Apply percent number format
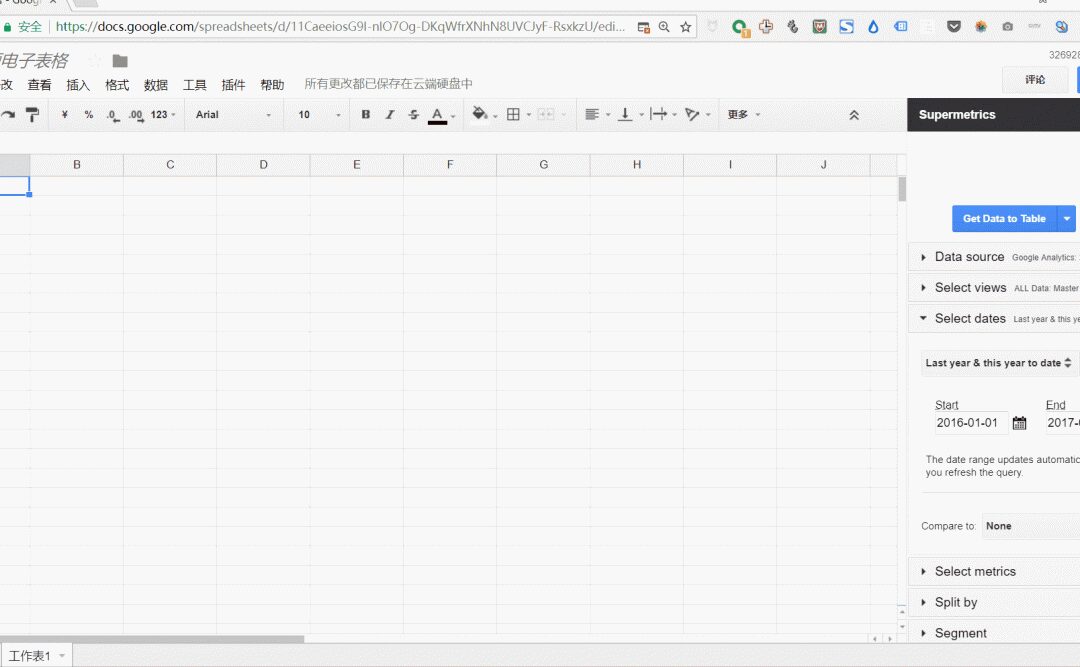This screenshot has height=667, width=1080. [89, 114]
